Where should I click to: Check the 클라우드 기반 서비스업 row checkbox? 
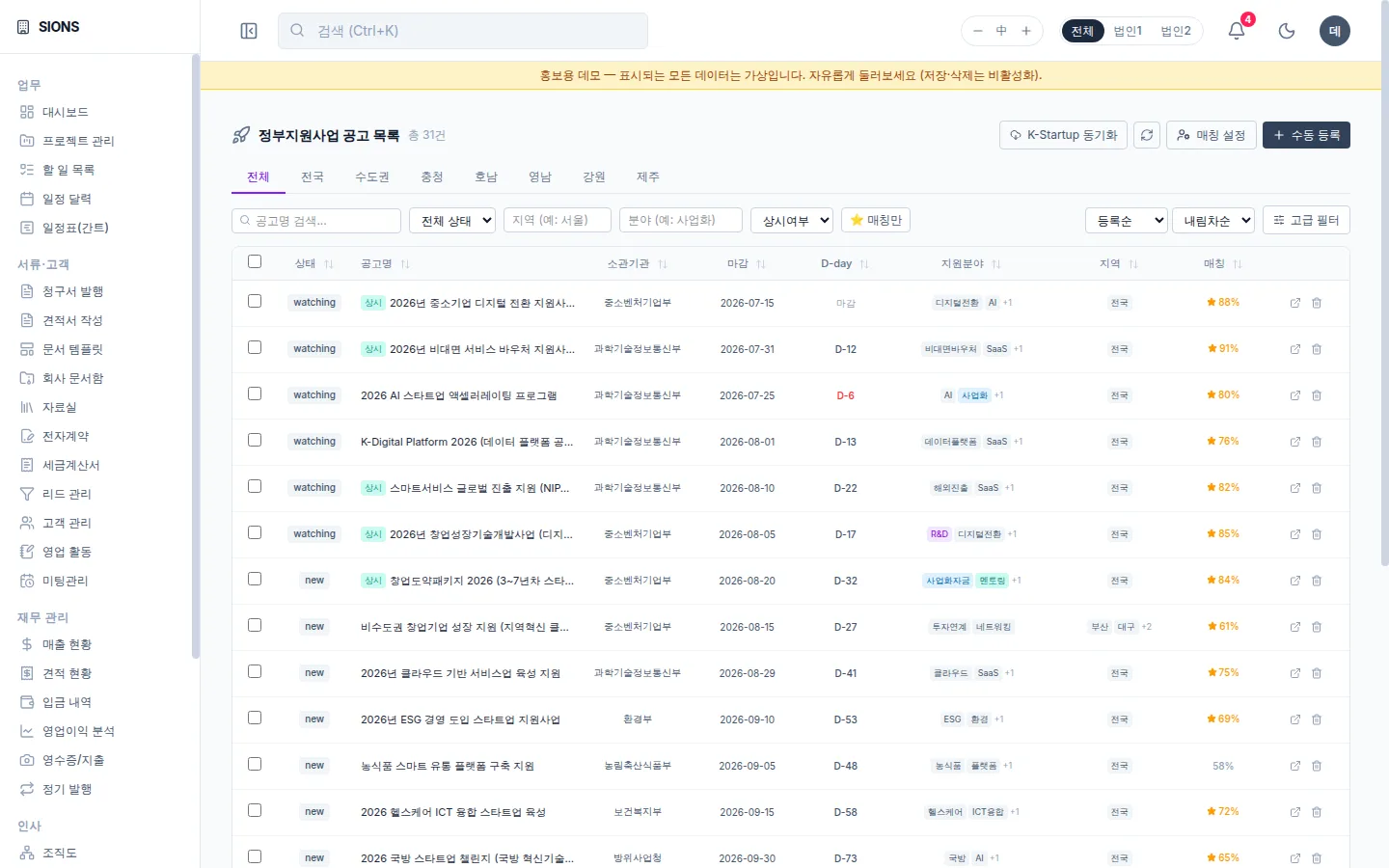click(x=255, y=671)
